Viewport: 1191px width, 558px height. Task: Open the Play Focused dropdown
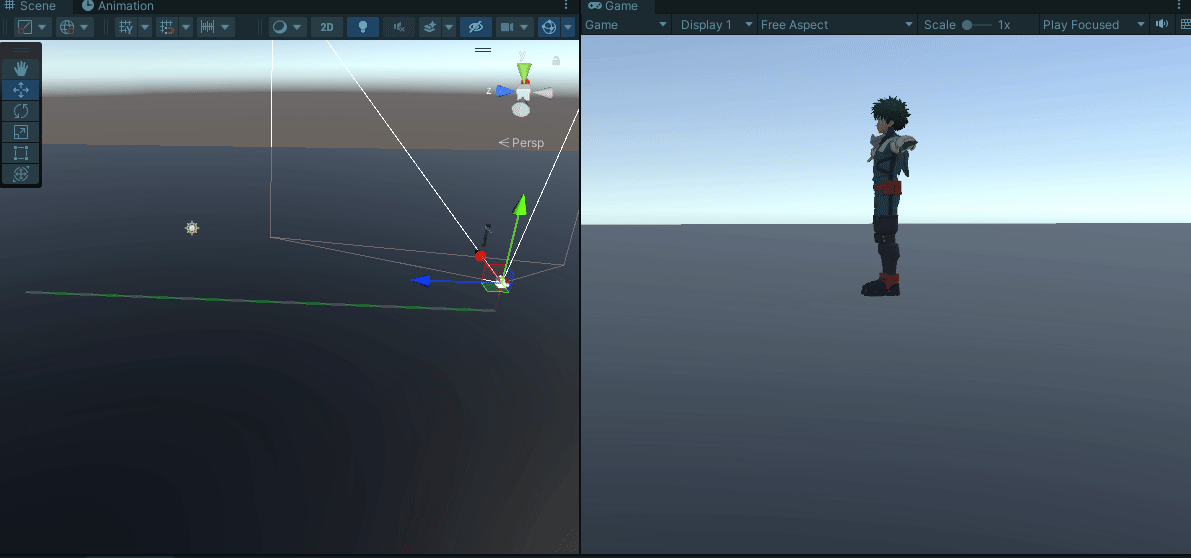tap(1094, 24)
